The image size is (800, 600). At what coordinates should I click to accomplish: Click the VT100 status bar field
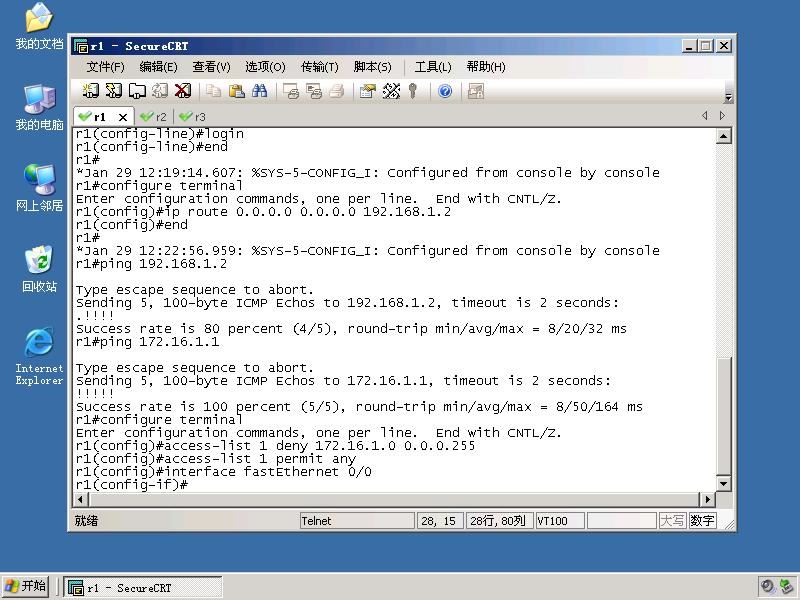tap(560, 521)
